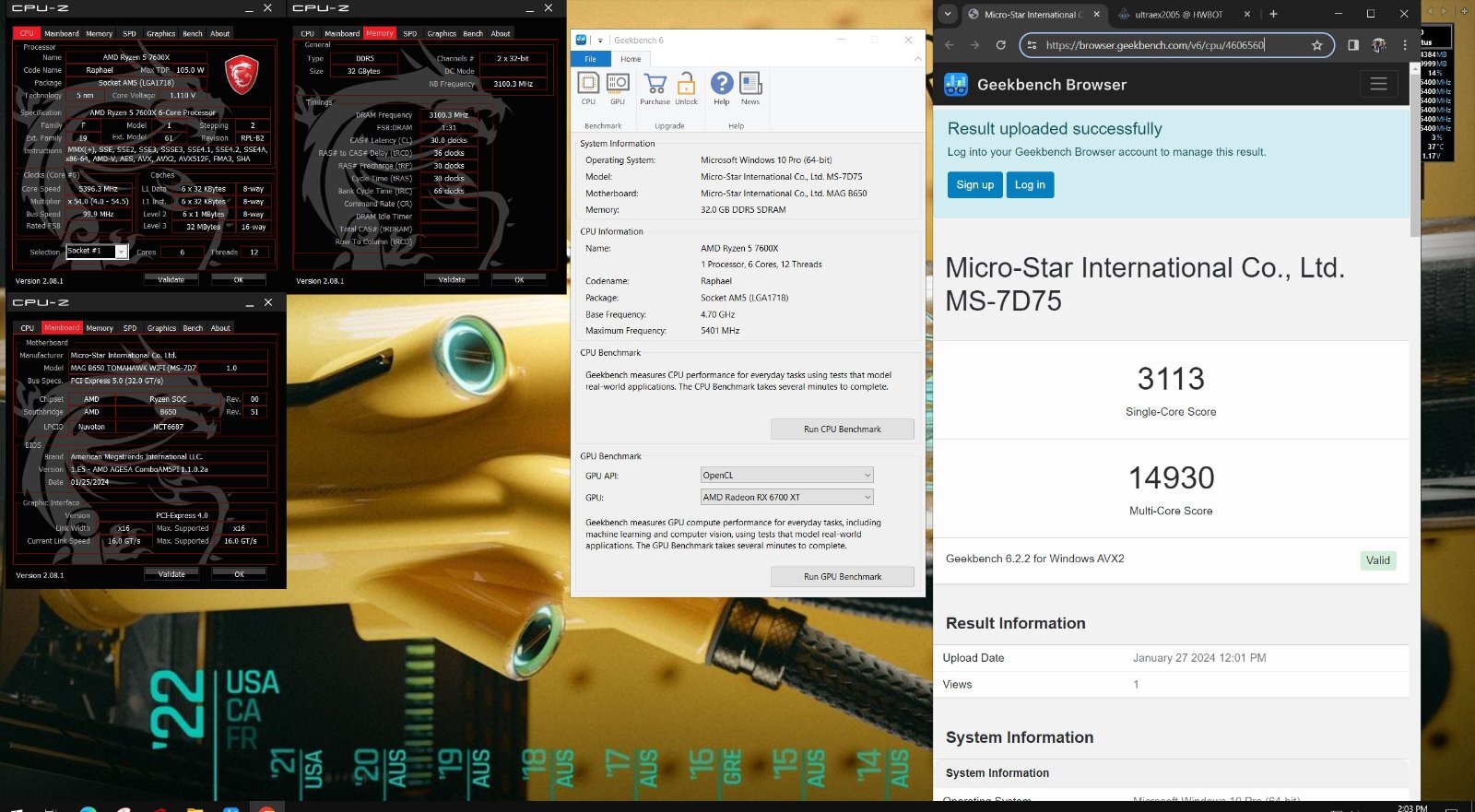The height and width of the screenshot is (812, 1475).
Task: Click OK in CPU-Z window showing Memory tab
Action: click(x=519, y=279)
